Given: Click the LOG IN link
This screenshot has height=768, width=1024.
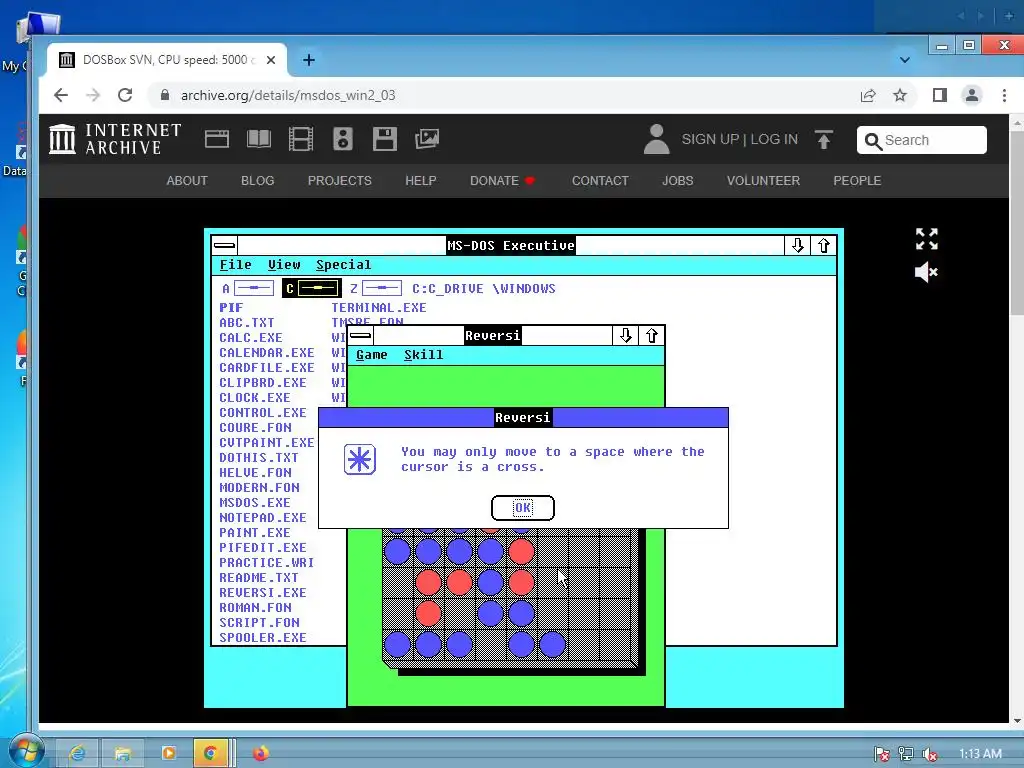Looking at the screenshot, I should click(774, 139).
